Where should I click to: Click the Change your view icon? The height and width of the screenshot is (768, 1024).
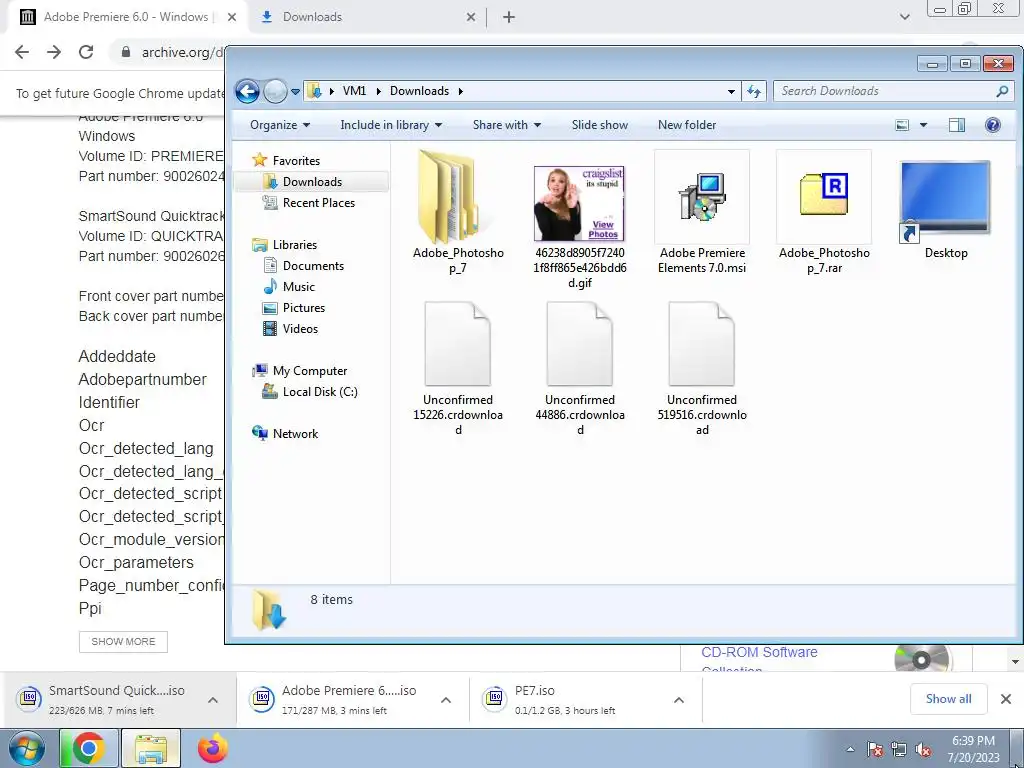pyautogui.click(x=902, y=125)
